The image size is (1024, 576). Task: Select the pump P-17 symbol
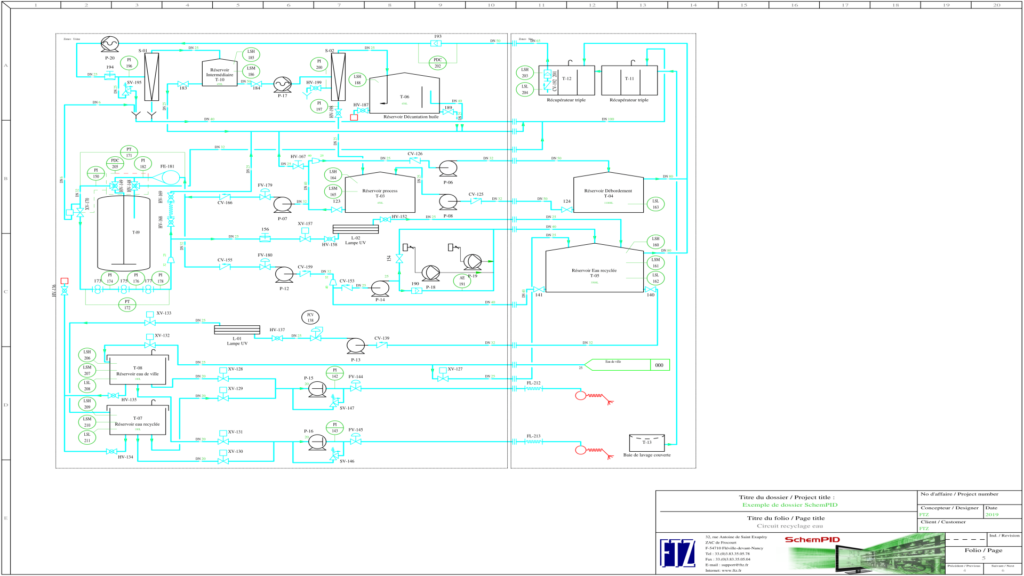click(281, 85)
